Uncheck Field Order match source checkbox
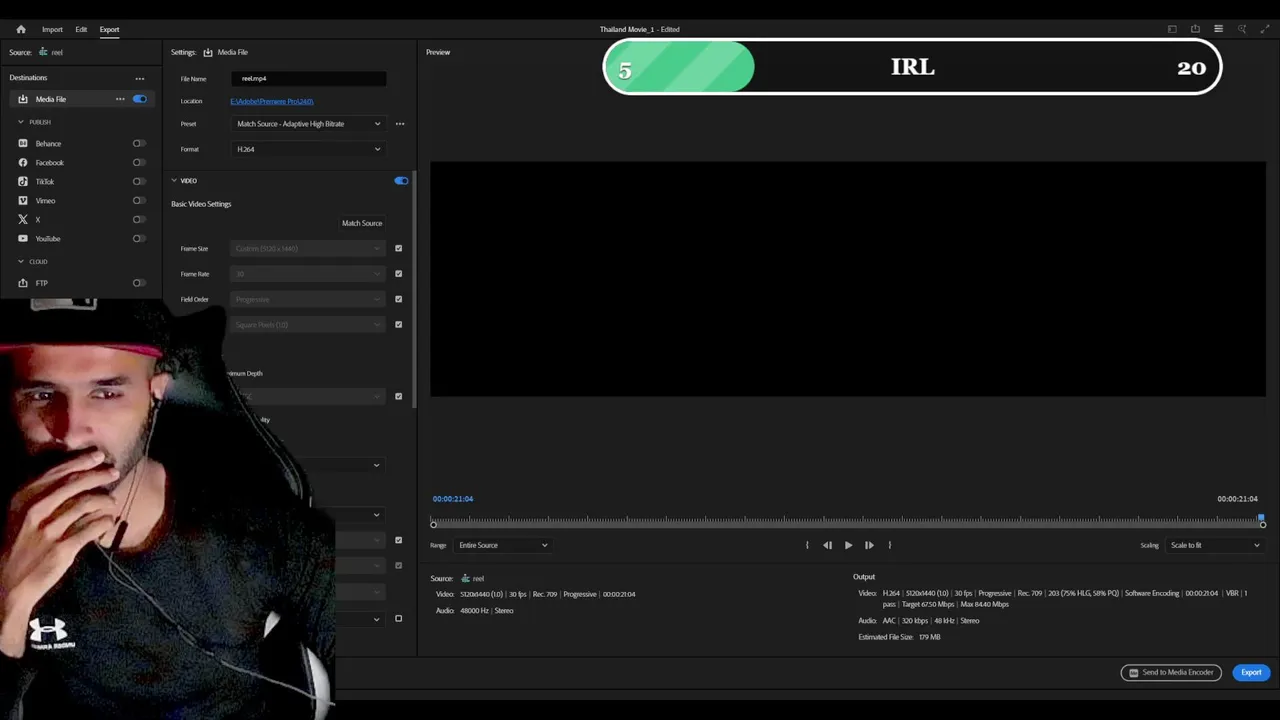The width and height of the screenshot is (1280, 720). (x=398, y=299)
